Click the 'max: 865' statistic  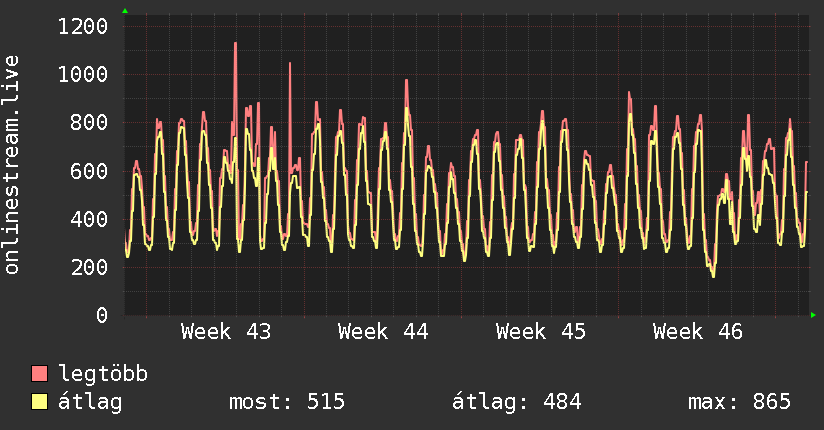tap(739, 402)
